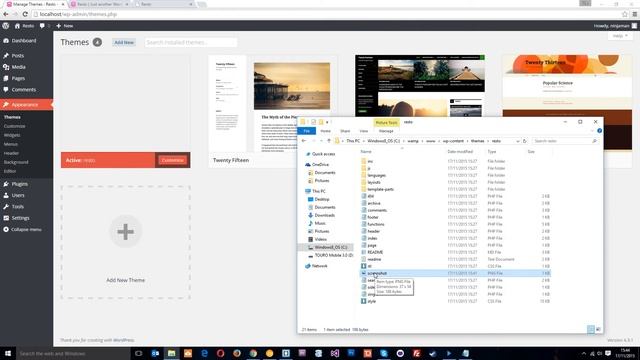Select OneDrive in navigation pane
640x360 pixels.
pyautogui.click(x=320, y=165)
